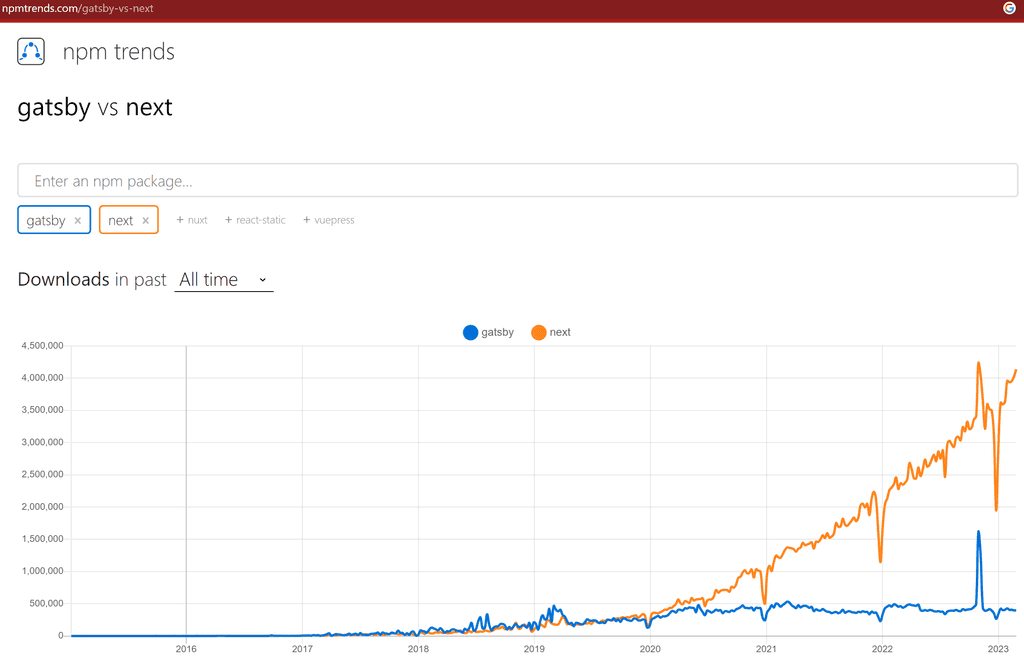
Task: Click the orange next legend dot
Action: point(539,332)
